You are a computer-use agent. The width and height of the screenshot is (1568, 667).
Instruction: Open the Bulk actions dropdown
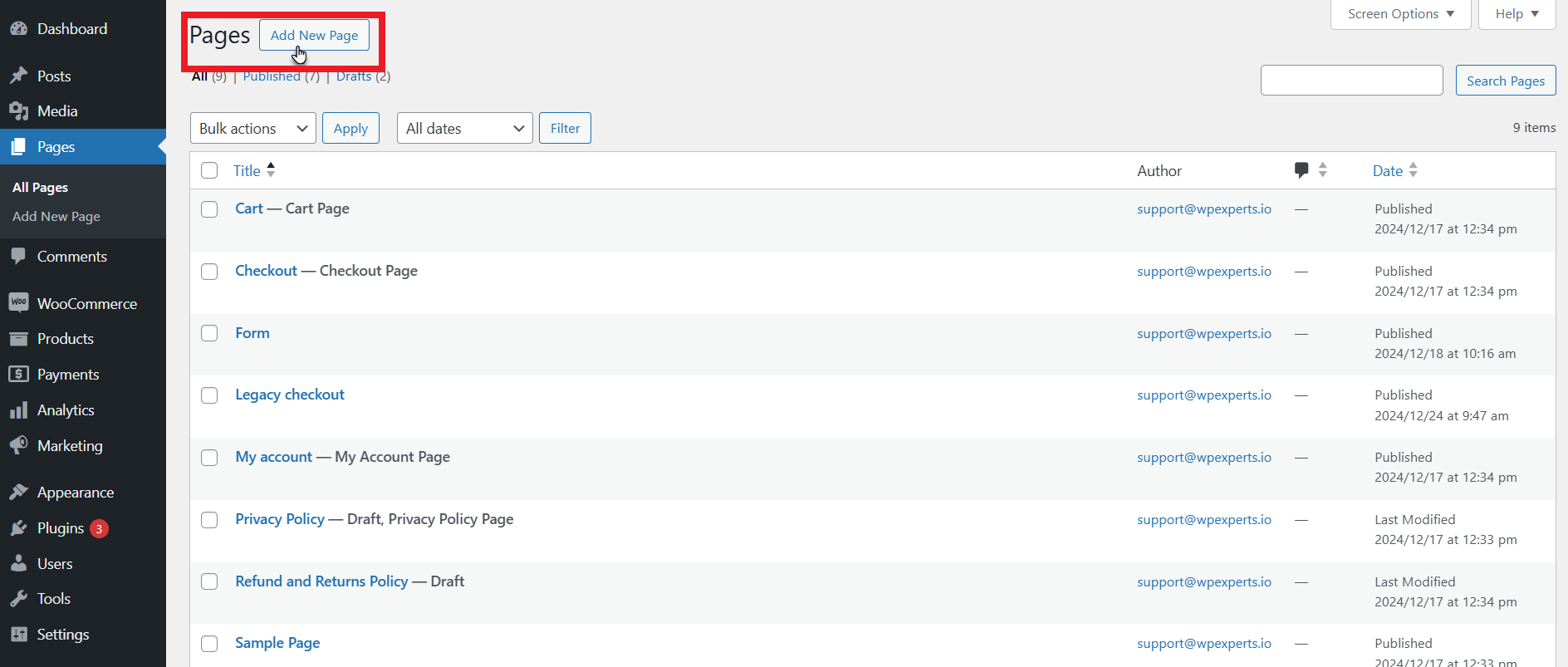pos(252,128)
